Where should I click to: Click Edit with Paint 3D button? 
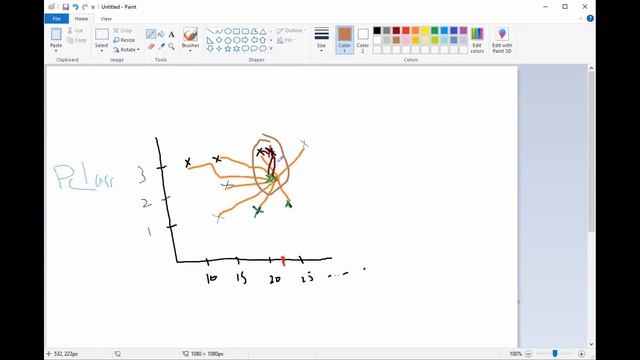point(502,40)
